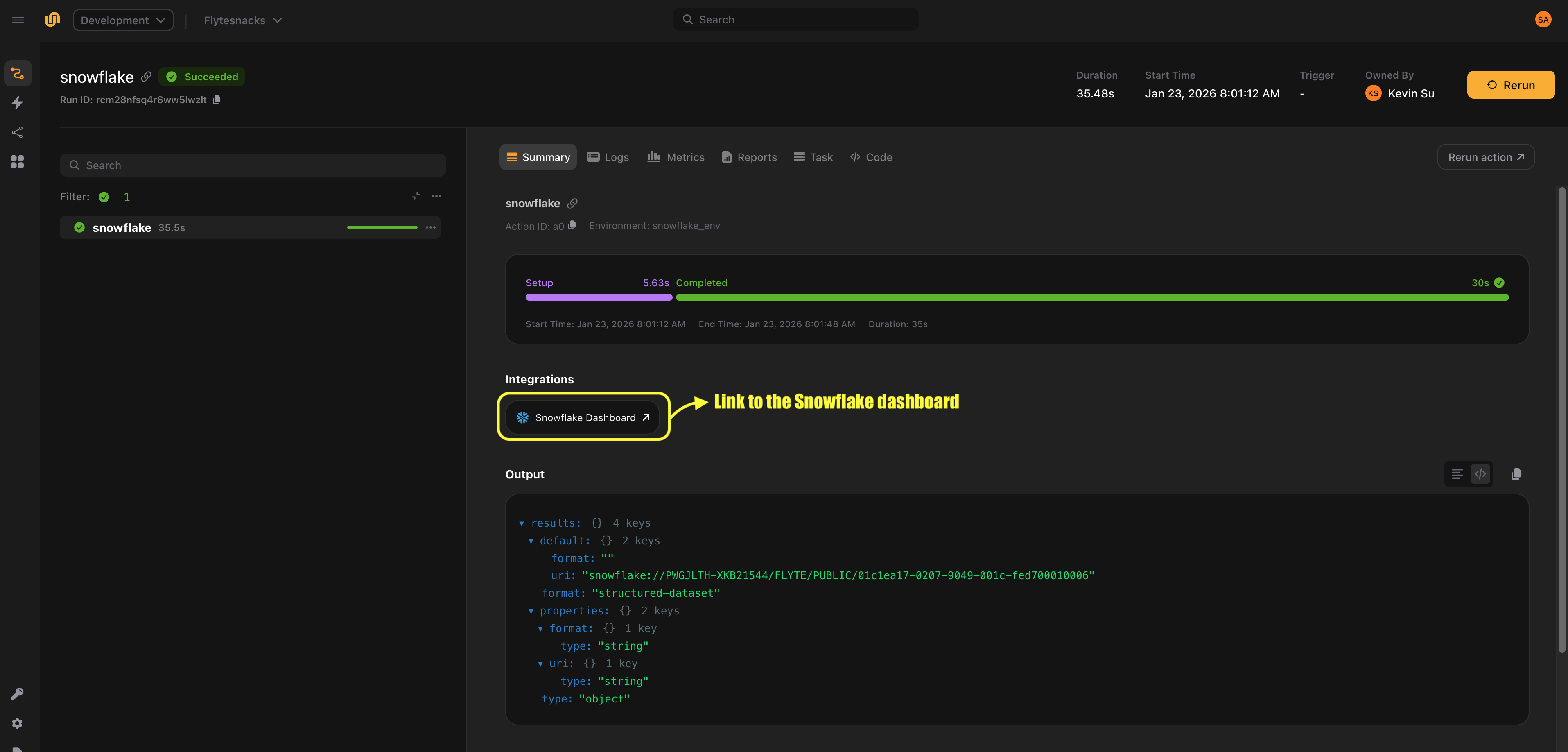Collapse the results node in output
The height and width of the screenshot is (752, 1568).
coord(522,523)
